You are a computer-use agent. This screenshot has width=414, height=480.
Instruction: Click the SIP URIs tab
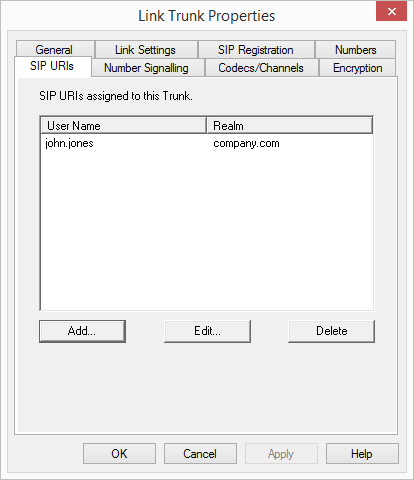[52, 66]
